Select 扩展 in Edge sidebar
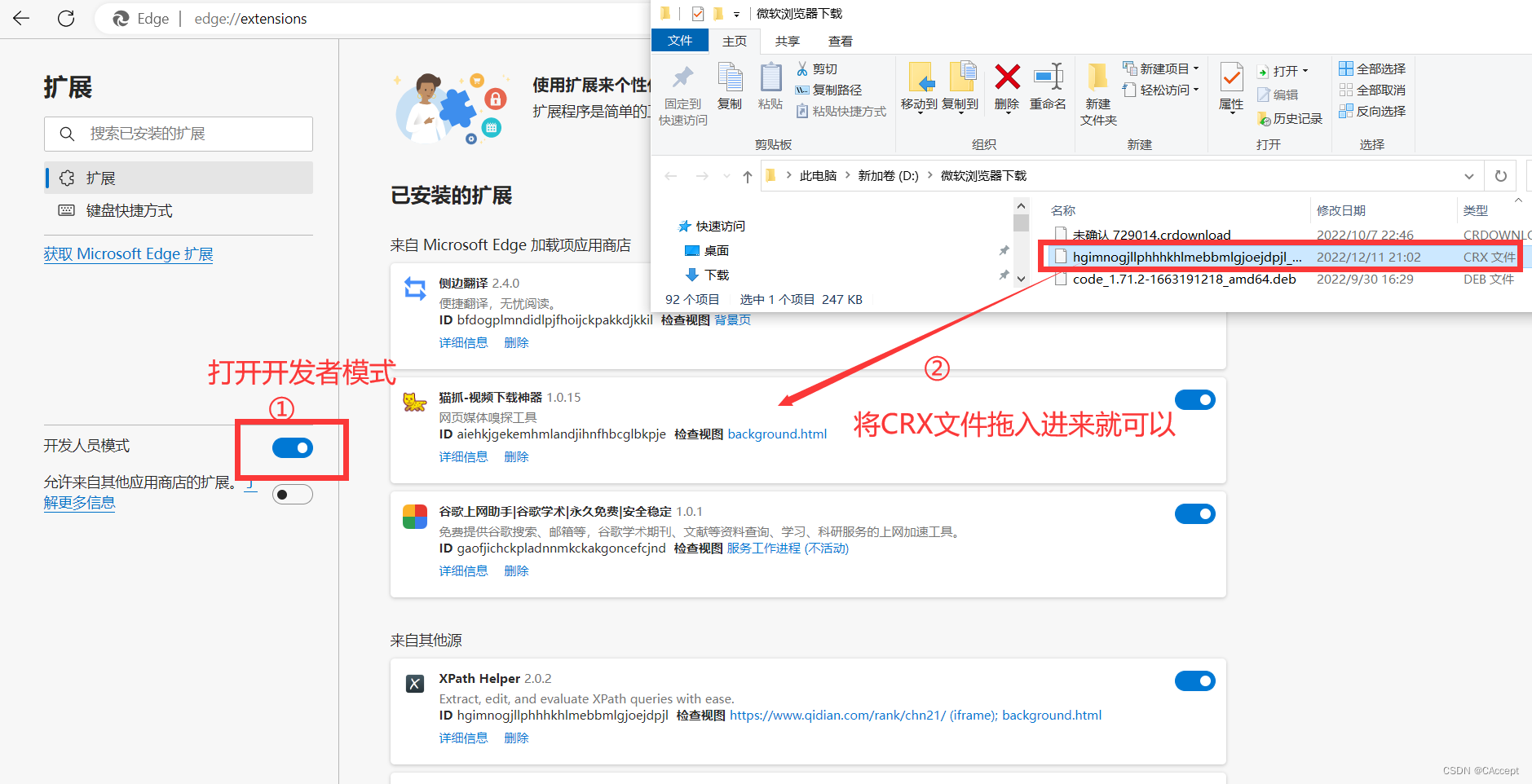This screenshot has width=1532, height=784. pos(179,178)
